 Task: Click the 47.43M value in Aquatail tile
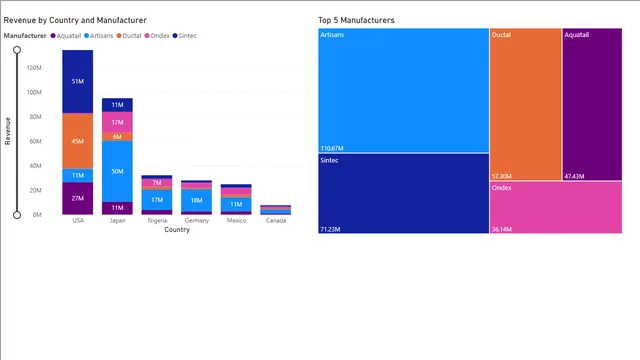pos(574,176)
